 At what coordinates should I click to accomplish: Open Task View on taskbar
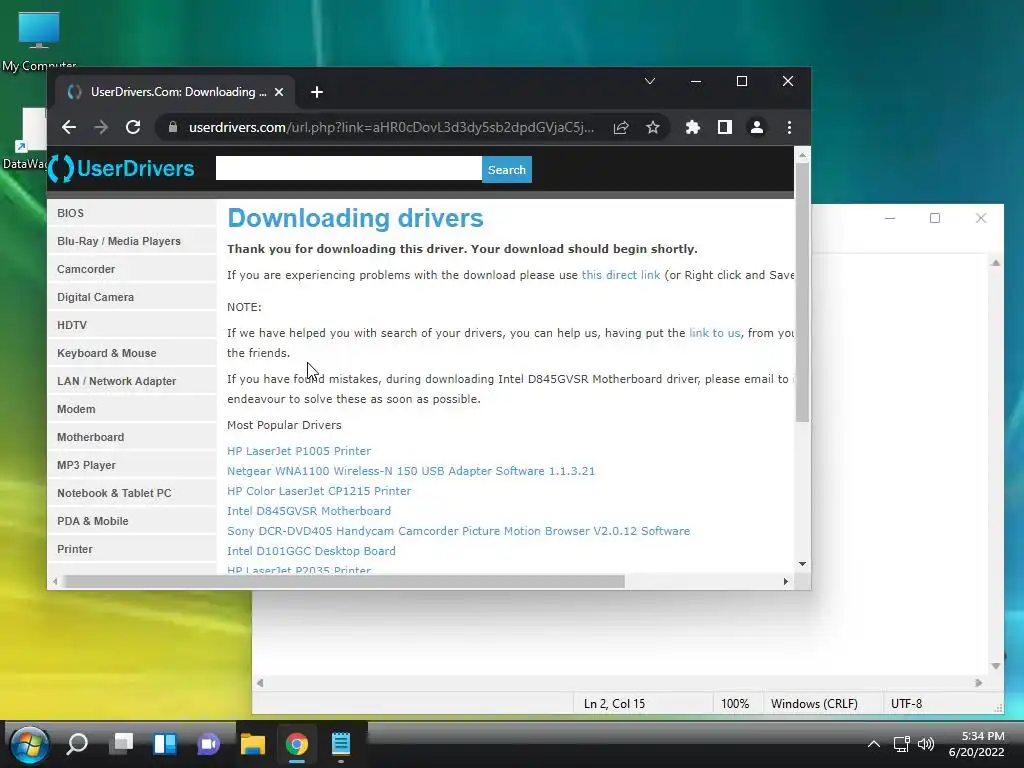[121, 744]
